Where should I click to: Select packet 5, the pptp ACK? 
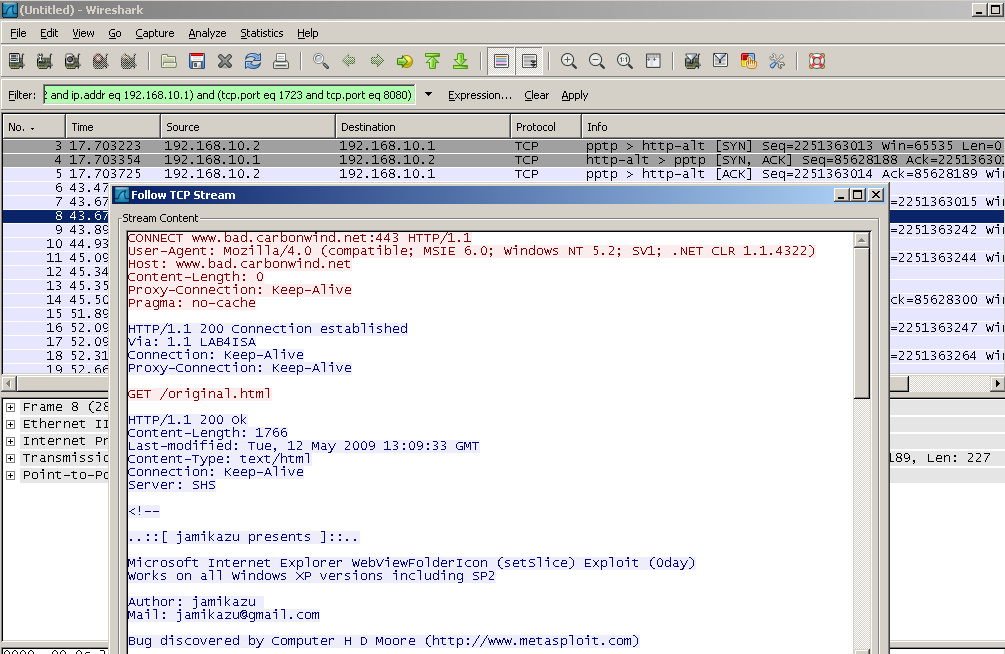click(503, 174)
